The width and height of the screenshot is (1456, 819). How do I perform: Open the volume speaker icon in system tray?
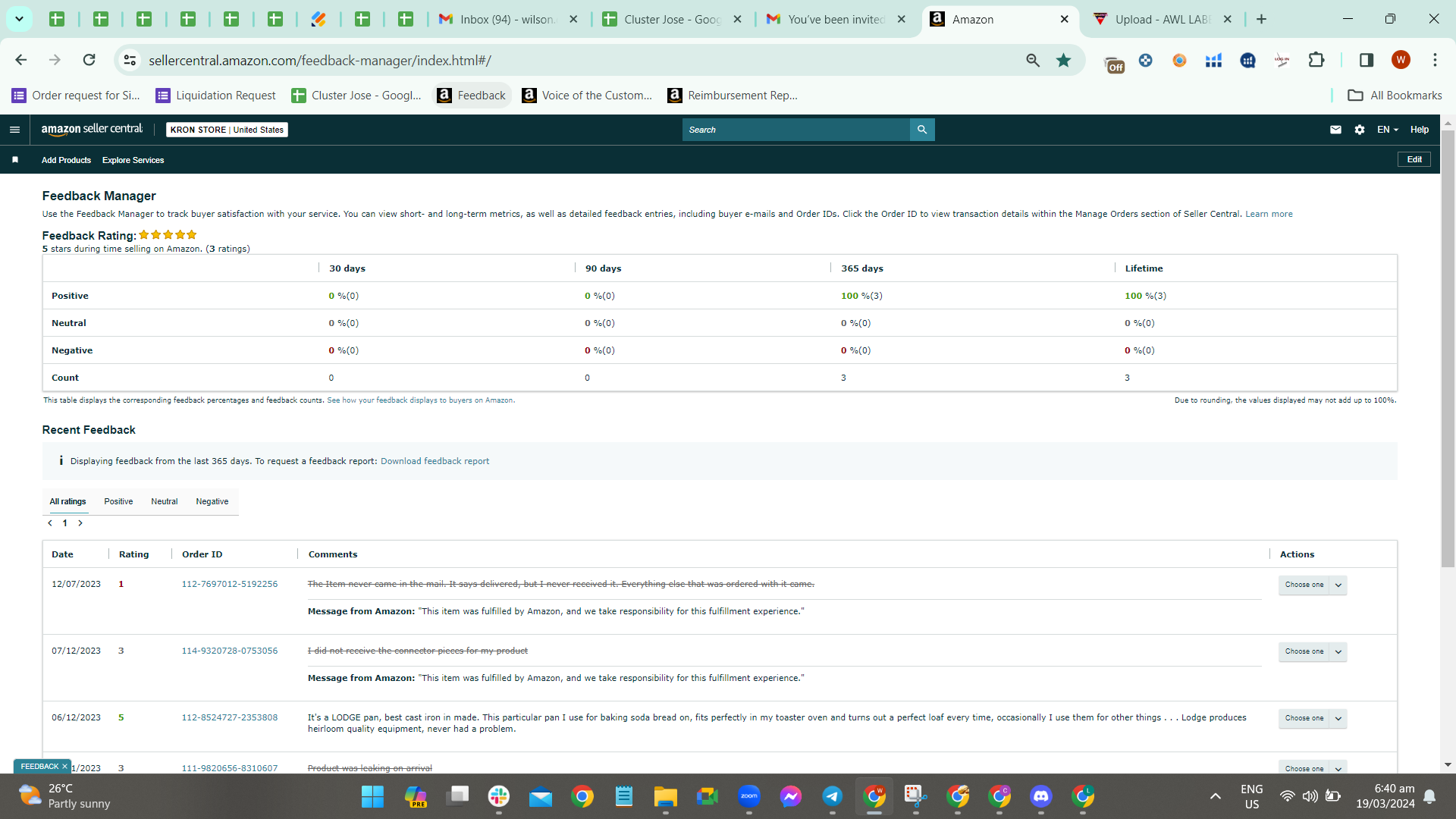click(1310, 796)
